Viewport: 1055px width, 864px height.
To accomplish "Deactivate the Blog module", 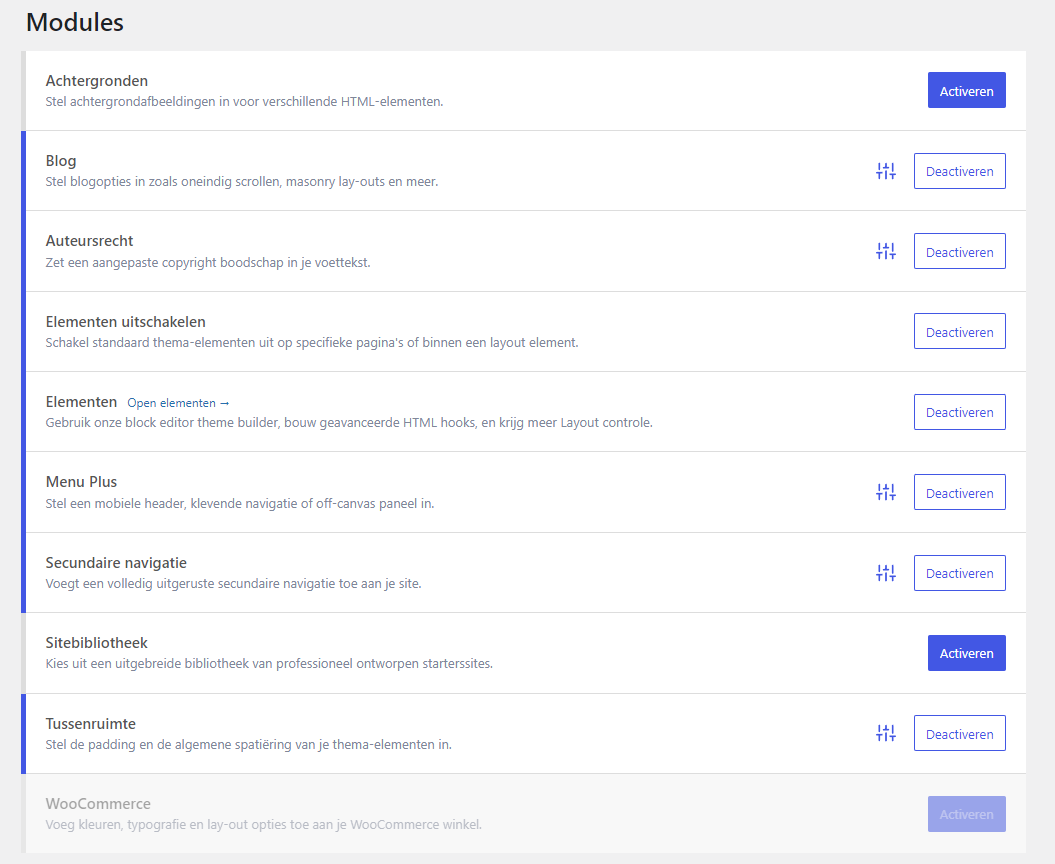I will click(959, 171).
